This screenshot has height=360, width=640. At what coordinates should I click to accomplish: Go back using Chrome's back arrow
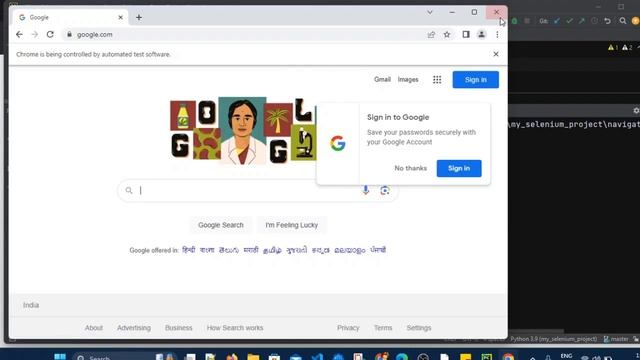[19, 35]
